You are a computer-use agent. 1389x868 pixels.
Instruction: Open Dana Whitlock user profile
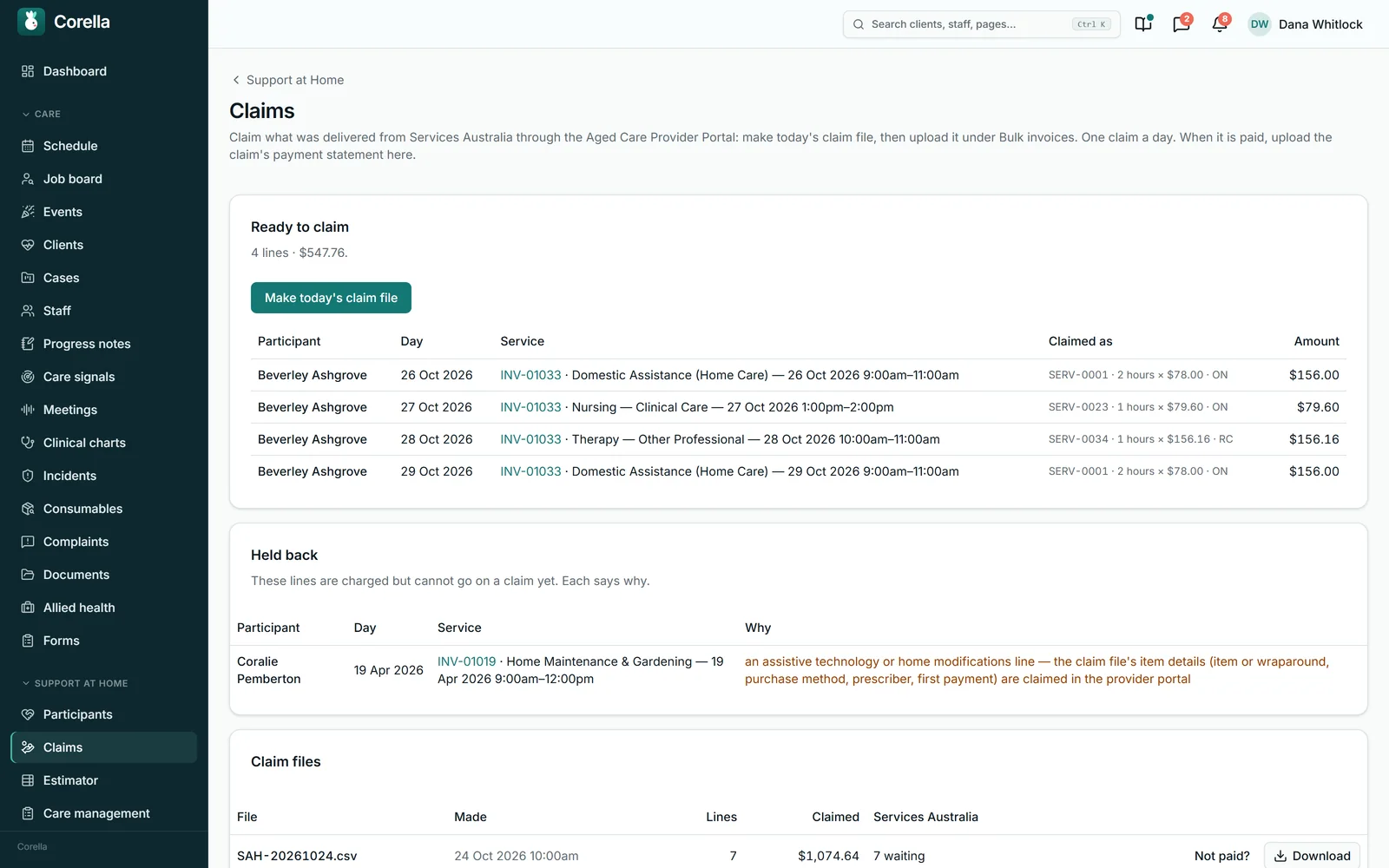click(1305, 24)
